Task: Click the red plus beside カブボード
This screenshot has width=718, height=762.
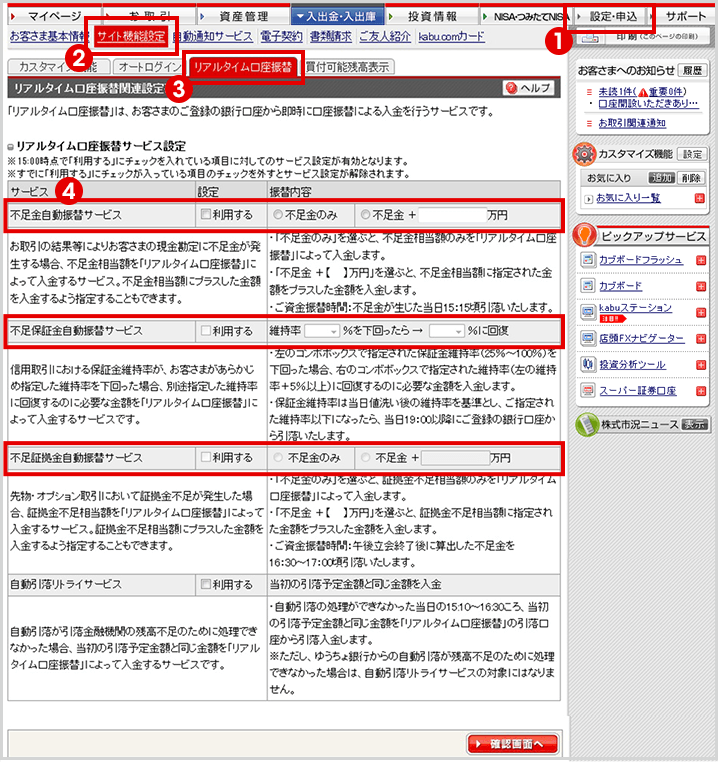Action: tap(701, 286)
